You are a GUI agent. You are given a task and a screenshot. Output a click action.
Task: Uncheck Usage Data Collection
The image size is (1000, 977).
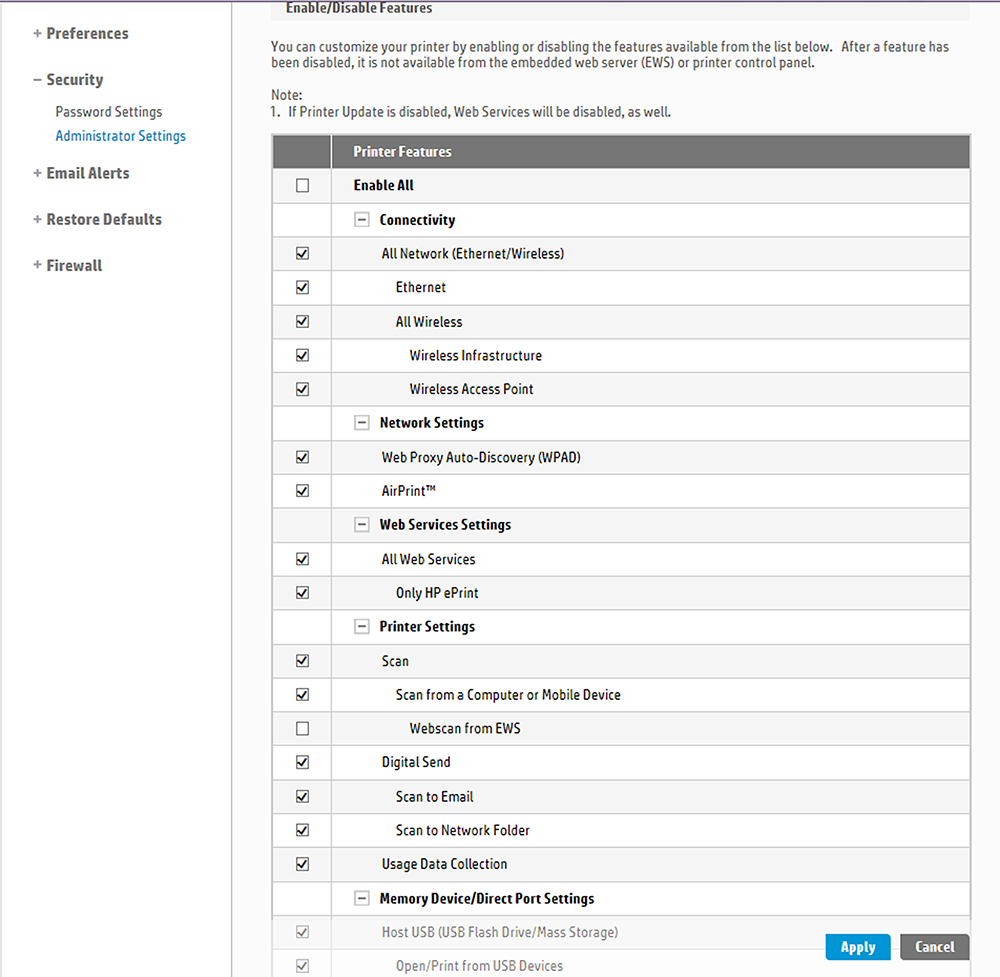(302, 865)
